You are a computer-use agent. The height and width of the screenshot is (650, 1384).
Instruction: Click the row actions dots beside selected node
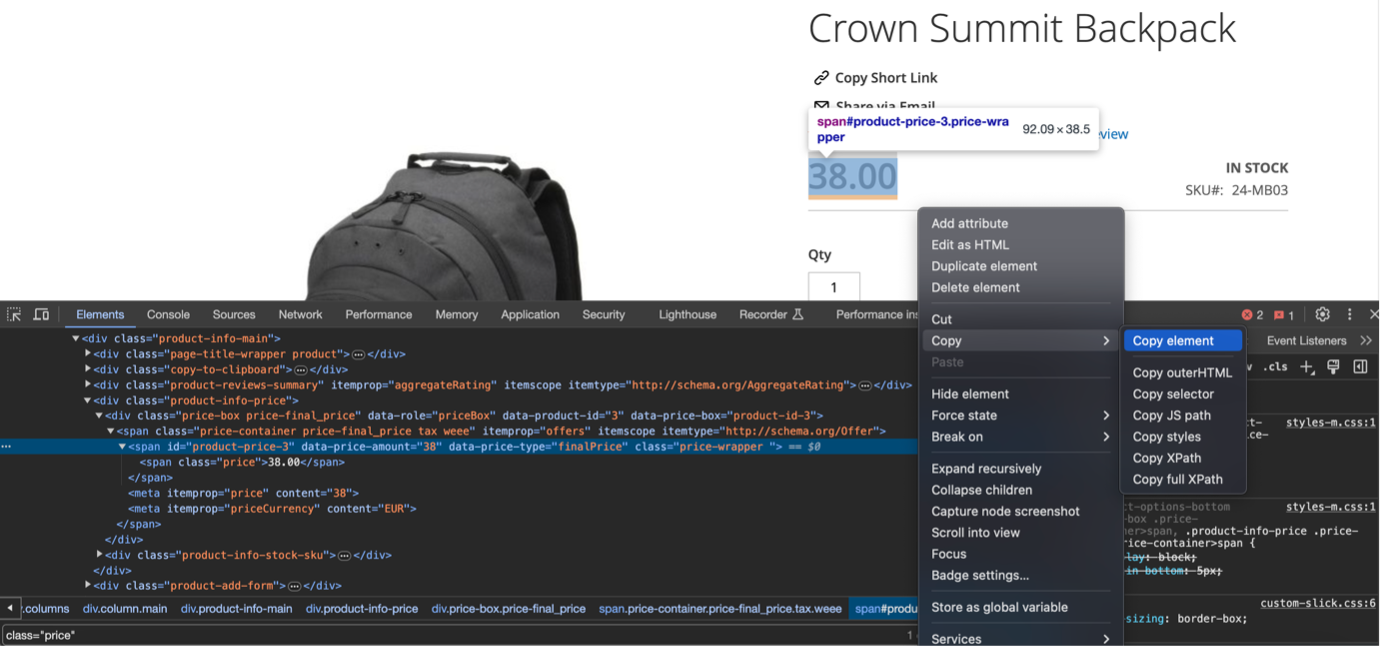tap(7, 447)
